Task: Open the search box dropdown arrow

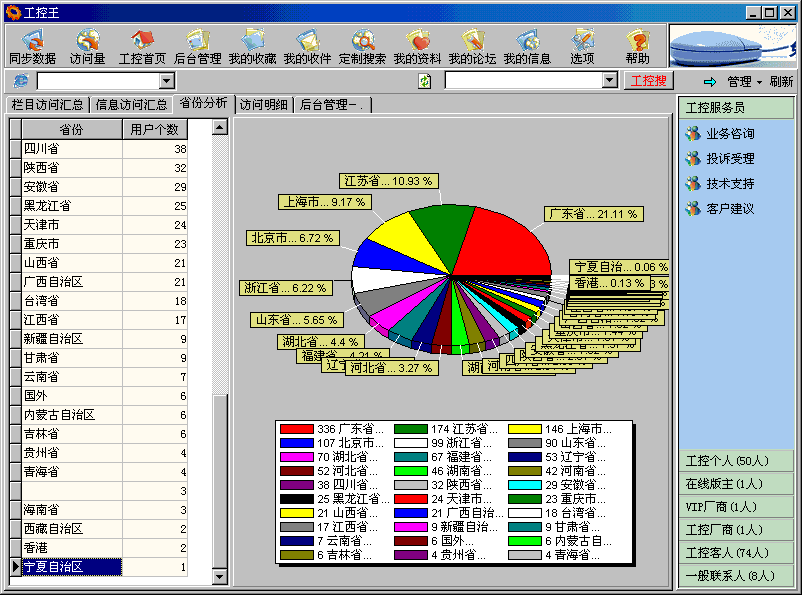Action: pyautogui.click(x=610, y=81)
